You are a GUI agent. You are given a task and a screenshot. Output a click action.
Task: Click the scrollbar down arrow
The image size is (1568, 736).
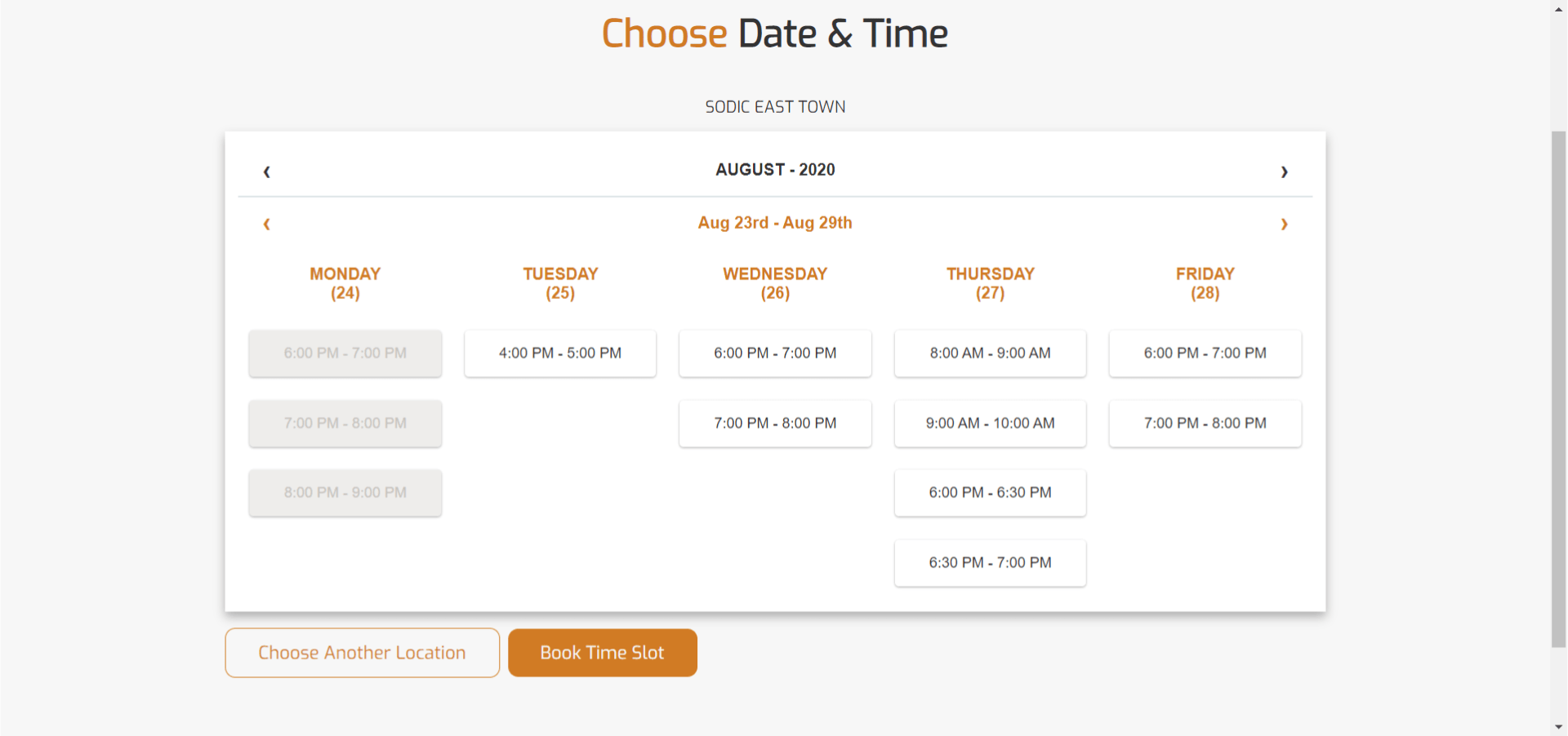pos(1559,726)
